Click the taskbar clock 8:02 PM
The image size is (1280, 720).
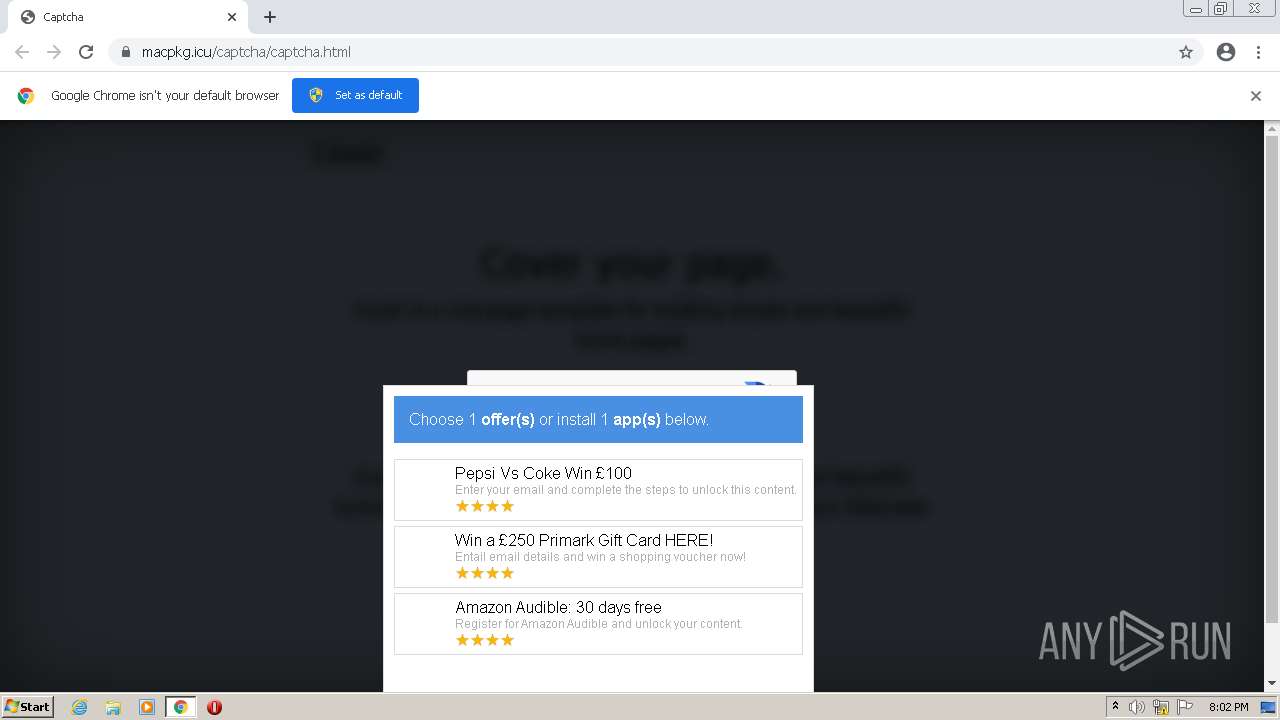pyautogui.click(x=1228, y=707)
